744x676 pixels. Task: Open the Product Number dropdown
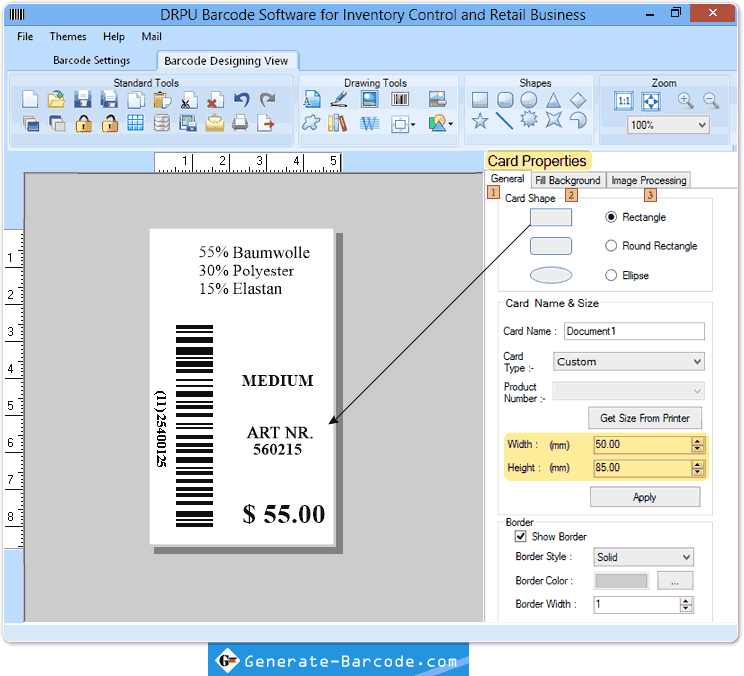pyautogui.click(x=629, y=391)
